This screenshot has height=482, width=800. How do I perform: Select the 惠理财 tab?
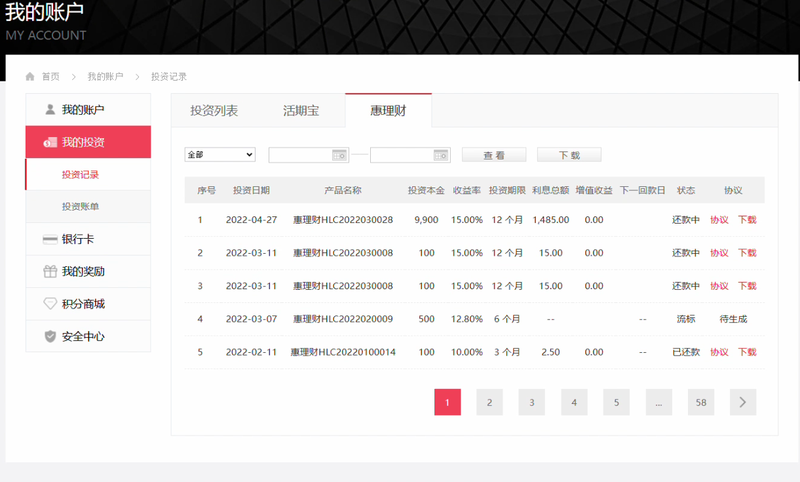tap(388, 111)
